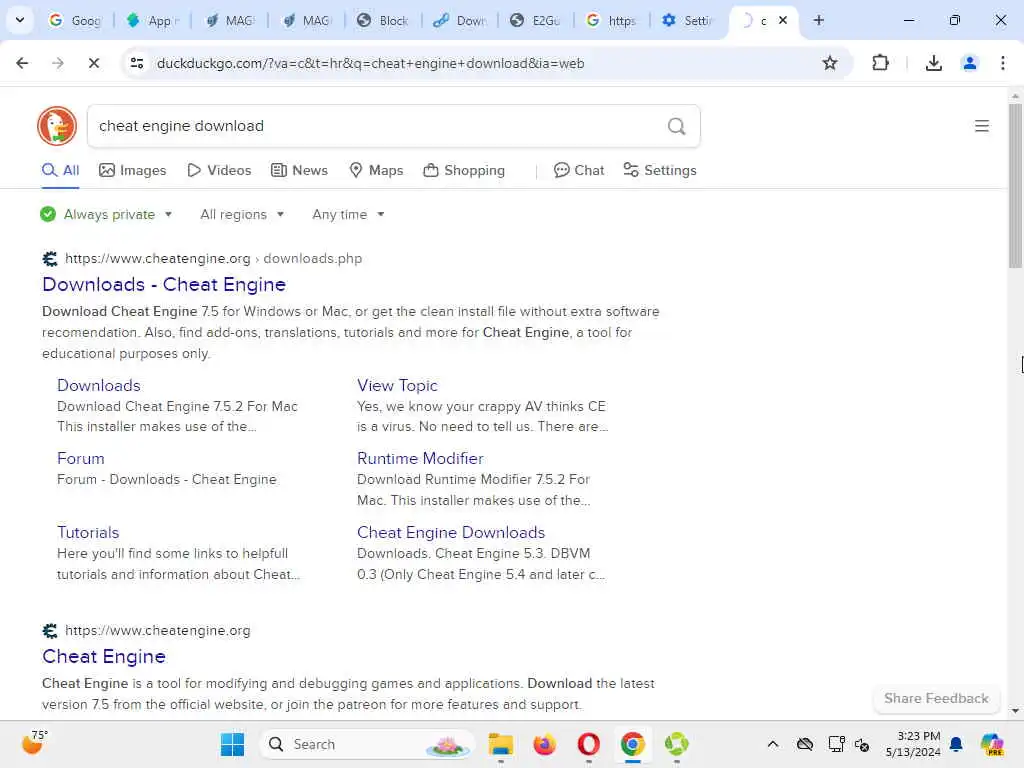Click the cheatengine.org downloads.php URL
Screen dimensions: 1024x768
(213, 259)
